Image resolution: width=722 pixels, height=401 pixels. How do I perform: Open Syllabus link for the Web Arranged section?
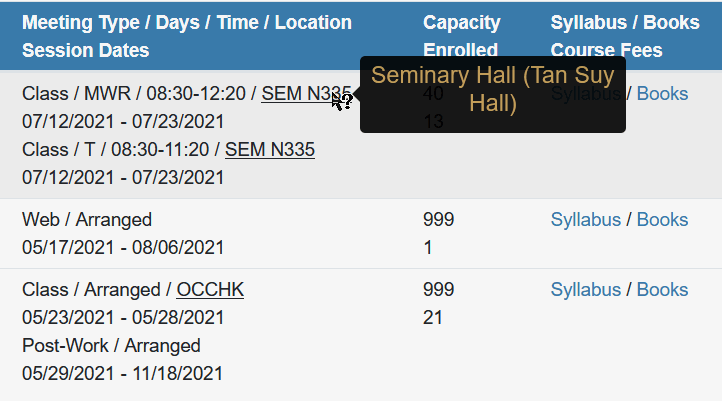point(586,220)
